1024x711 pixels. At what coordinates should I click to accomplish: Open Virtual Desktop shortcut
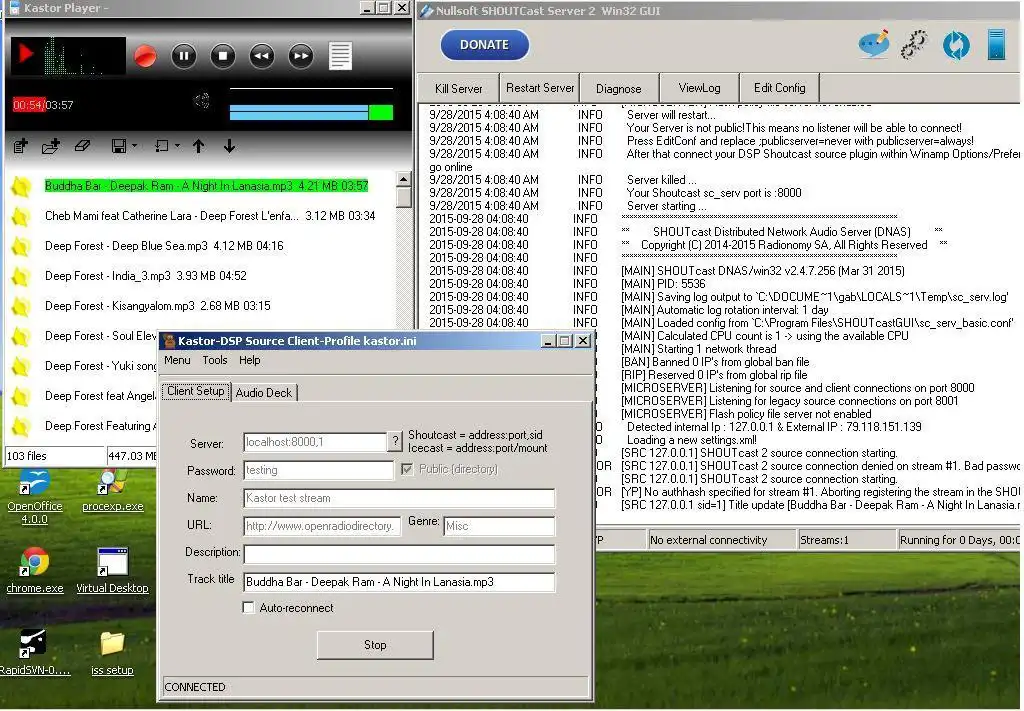[x=112, y=571]
